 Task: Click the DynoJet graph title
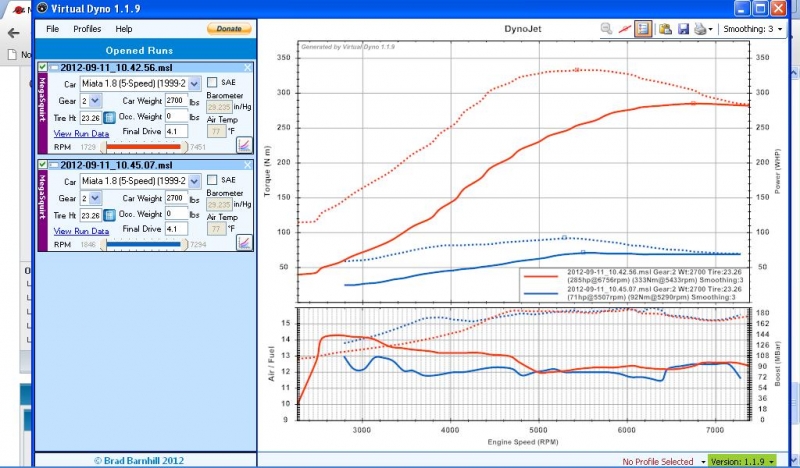tap(522, 29)
